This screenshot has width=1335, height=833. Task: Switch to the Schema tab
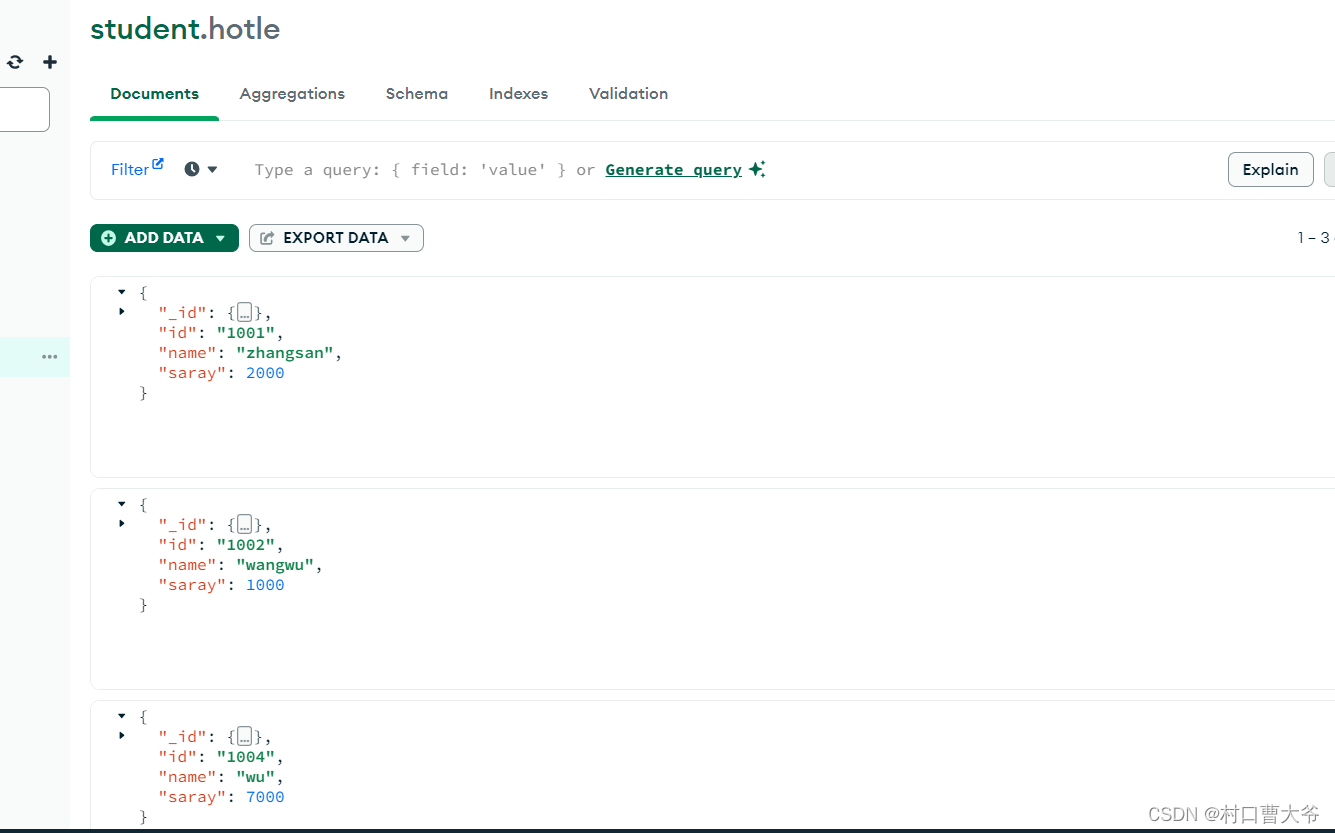pyautogui.click(x=417, y=94)
